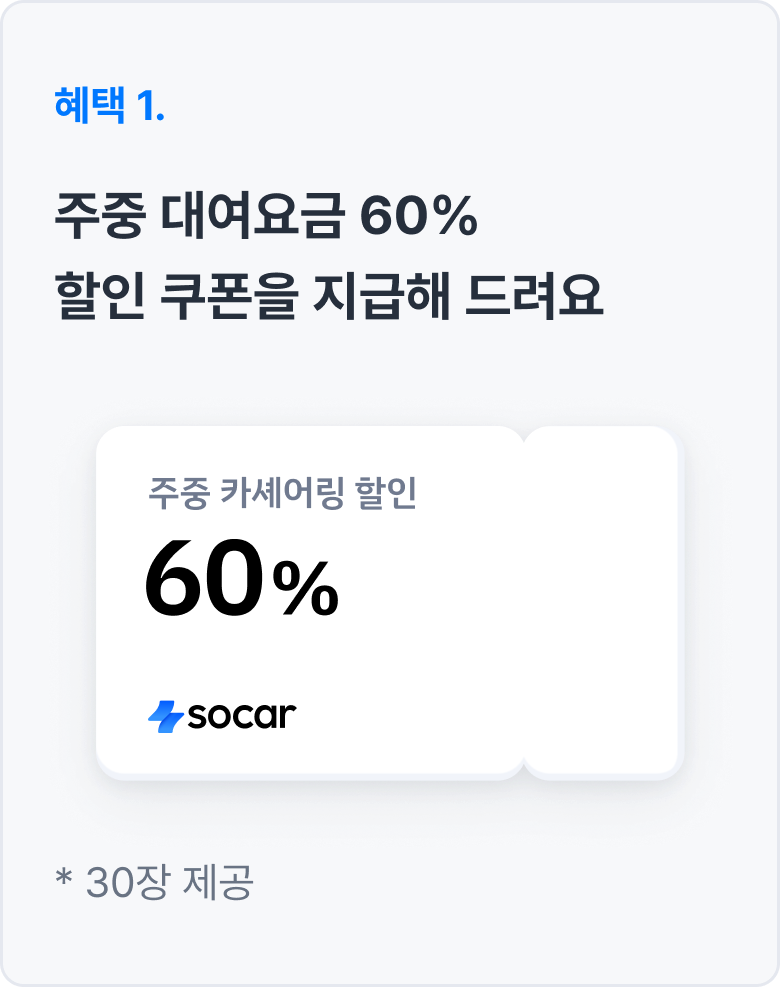This screenshot has height=987, width=780.
Task: Tap "주중" in the coupon's gray label
Action: pyautogui.click(x=174, y=495)
